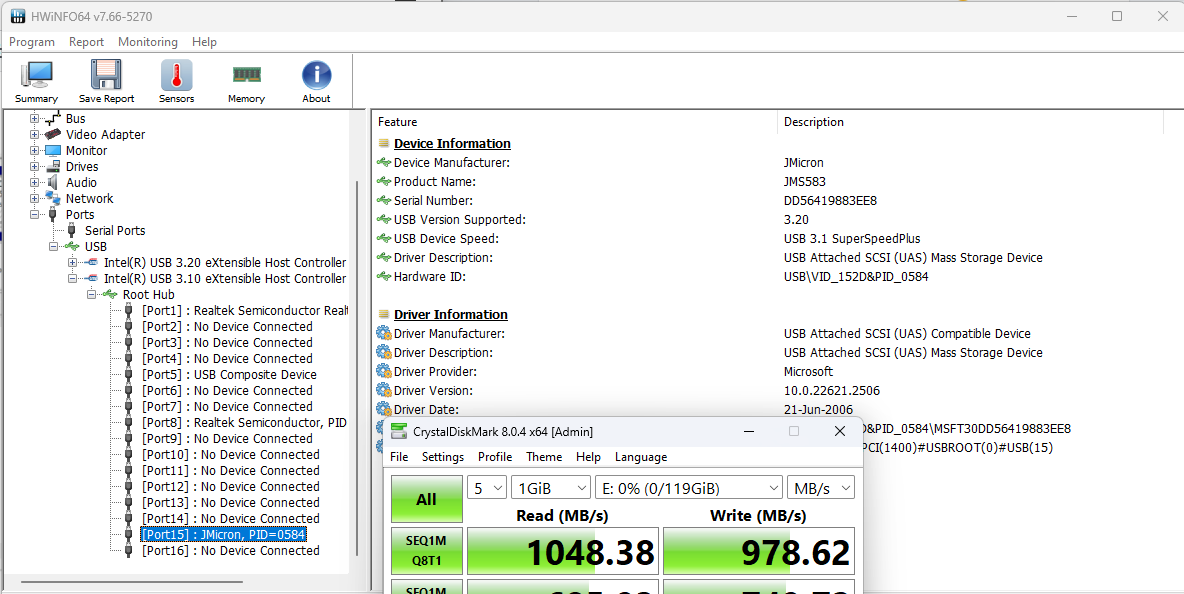
Task: Click the HWiNFO64 title bar app icon
Action: pyautogui.click(x=17, y=16)
